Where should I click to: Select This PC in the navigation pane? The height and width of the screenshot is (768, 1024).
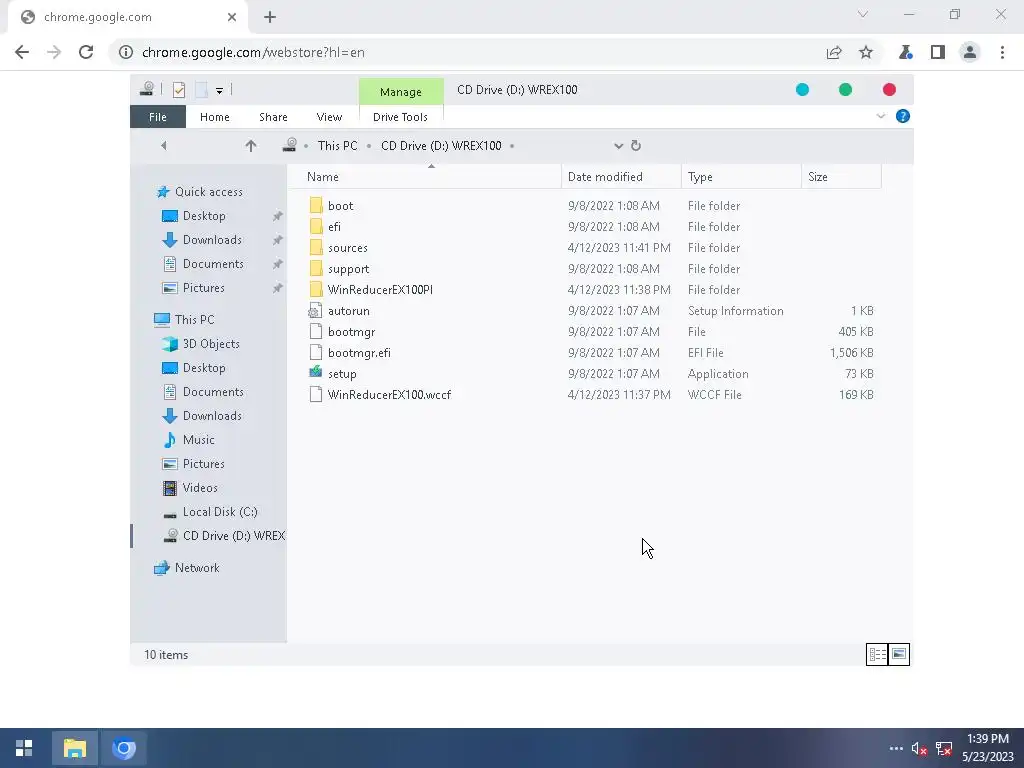[184, 319]
